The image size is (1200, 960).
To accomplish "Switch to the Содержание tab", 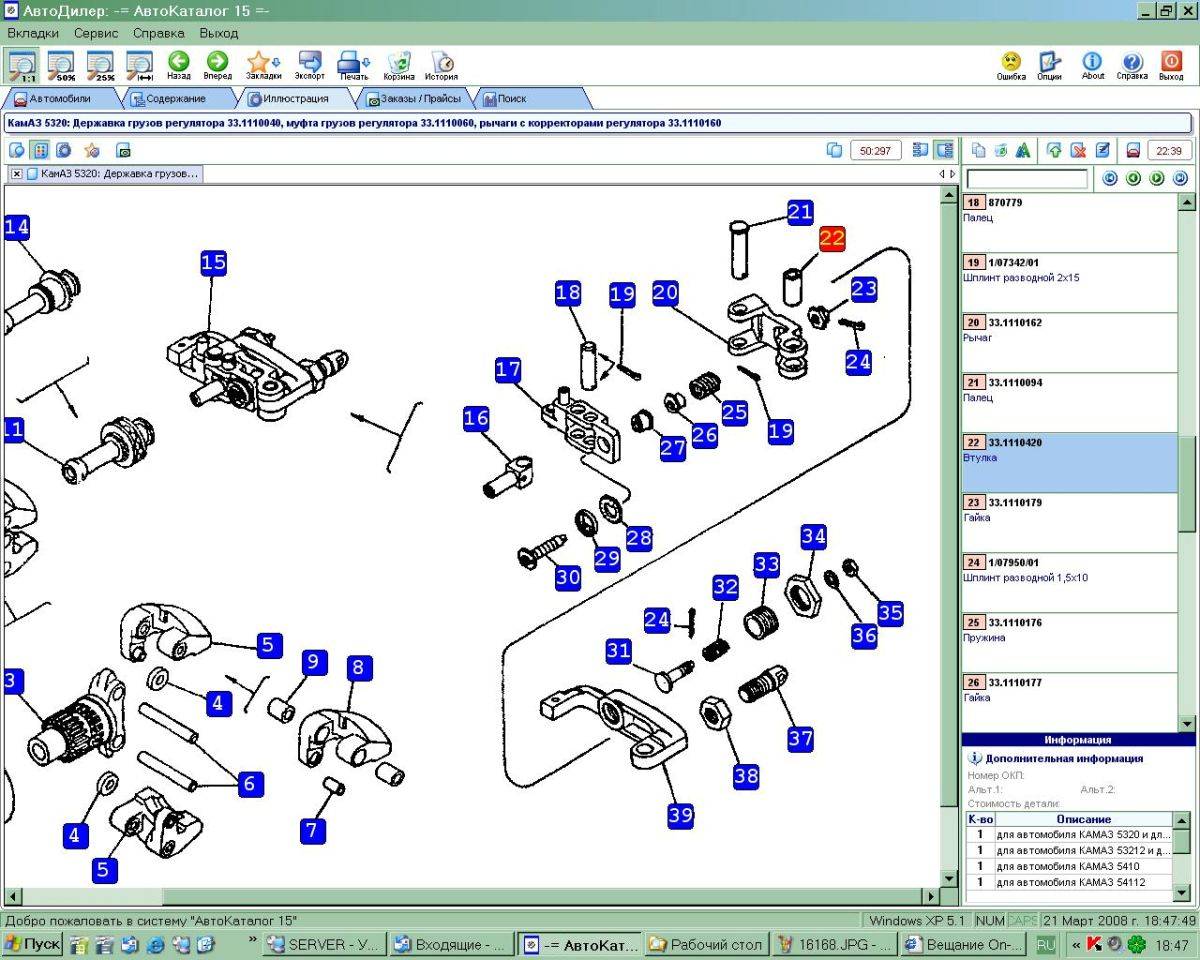I will pos(175,98).
